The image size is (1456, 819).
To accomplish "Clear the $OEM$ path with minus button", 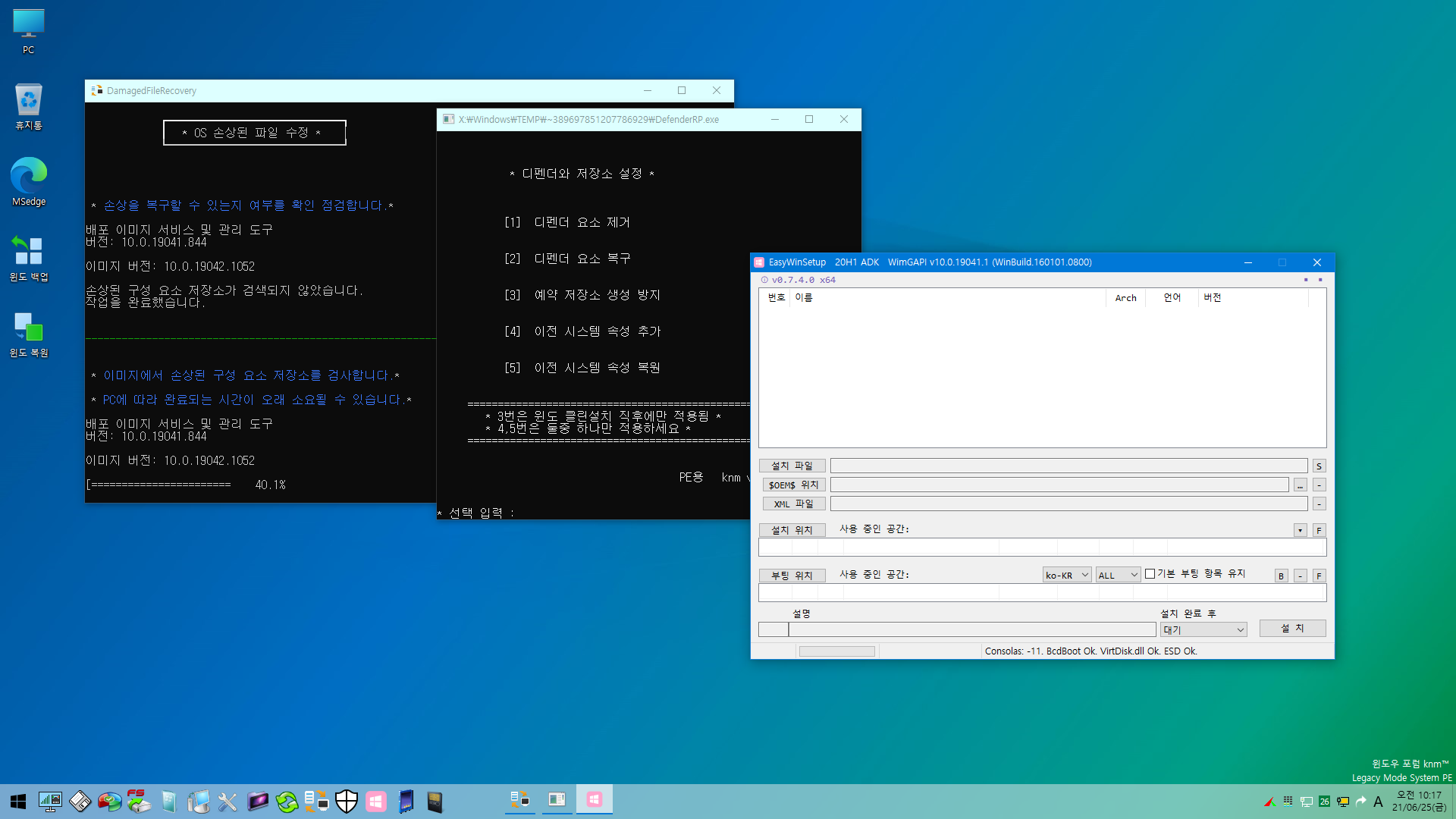I will 1319,485.
